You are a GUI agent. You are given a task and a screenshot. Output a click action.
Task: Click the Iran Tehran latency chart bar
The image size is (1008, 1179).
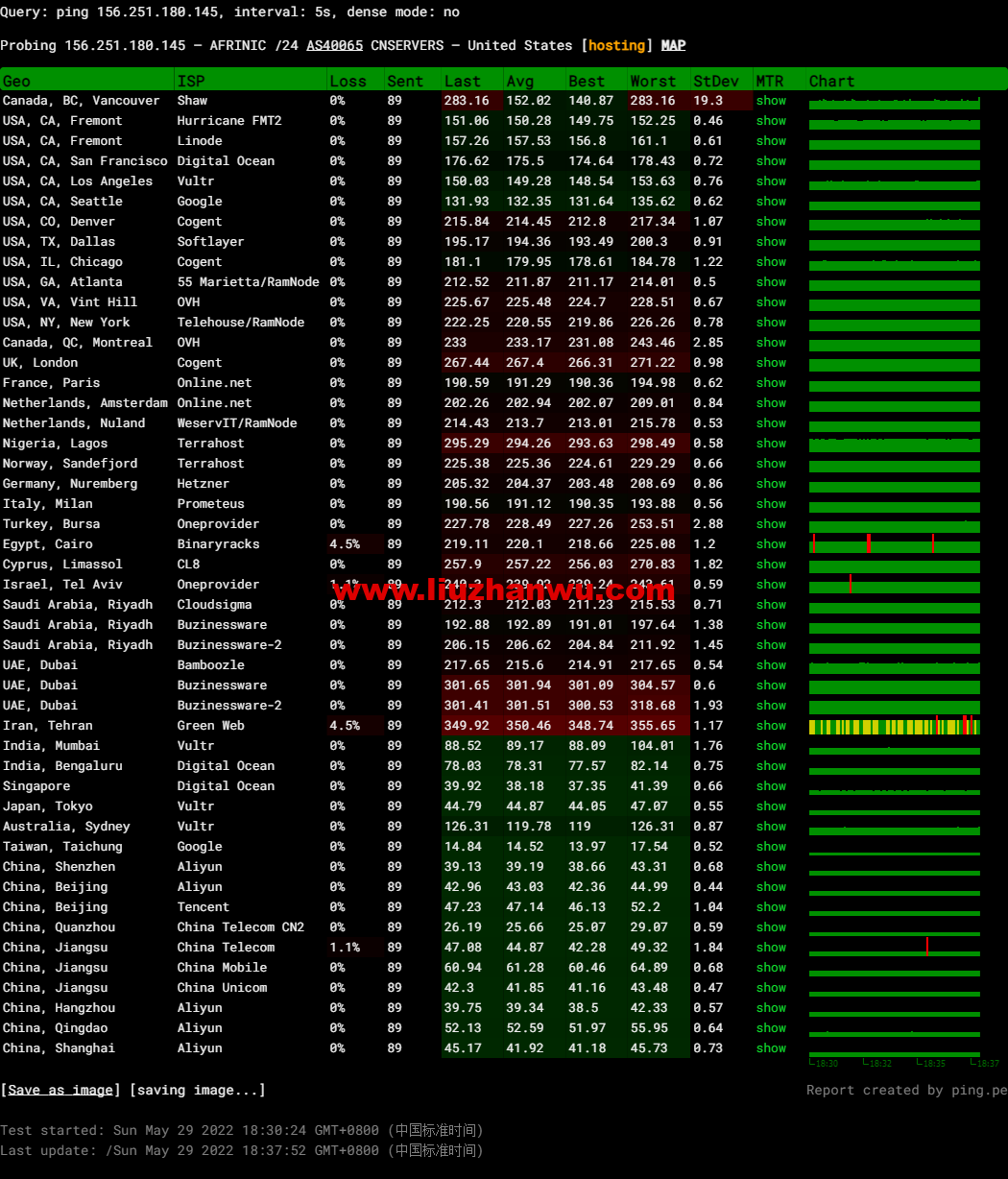(895, 726)
